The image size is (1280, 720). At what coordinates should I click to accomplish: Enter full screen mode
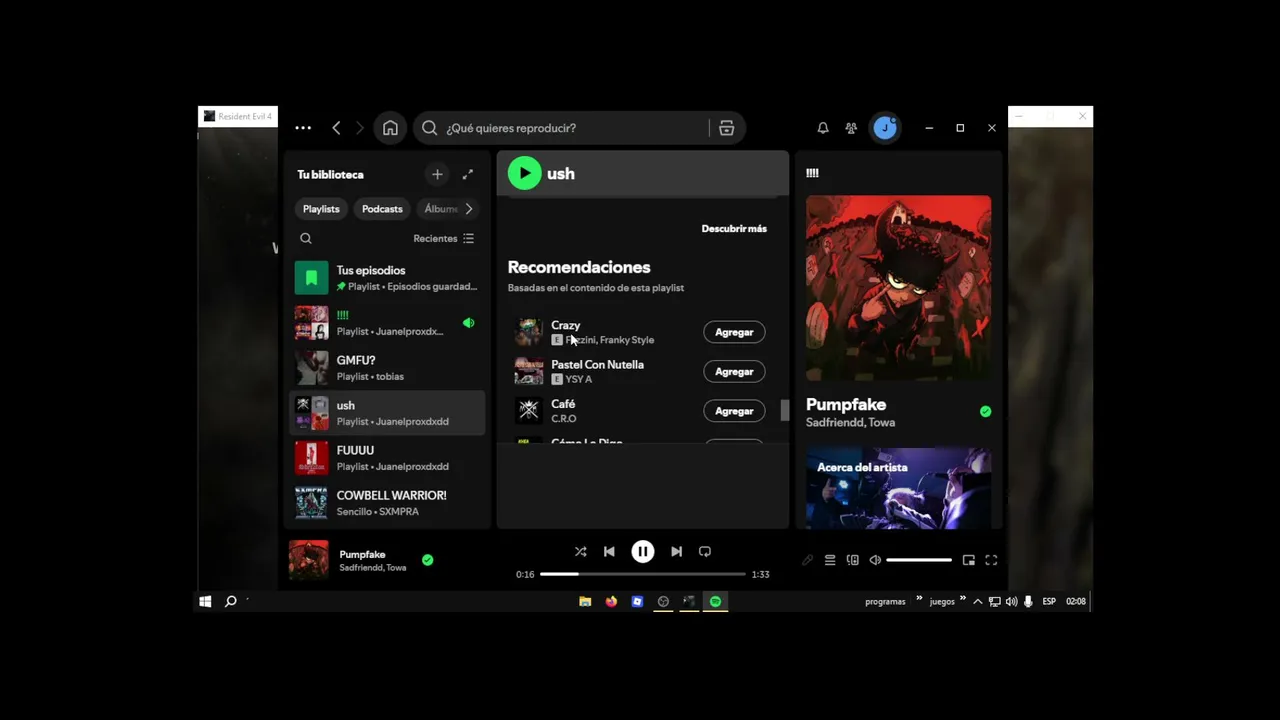point(992,560)
